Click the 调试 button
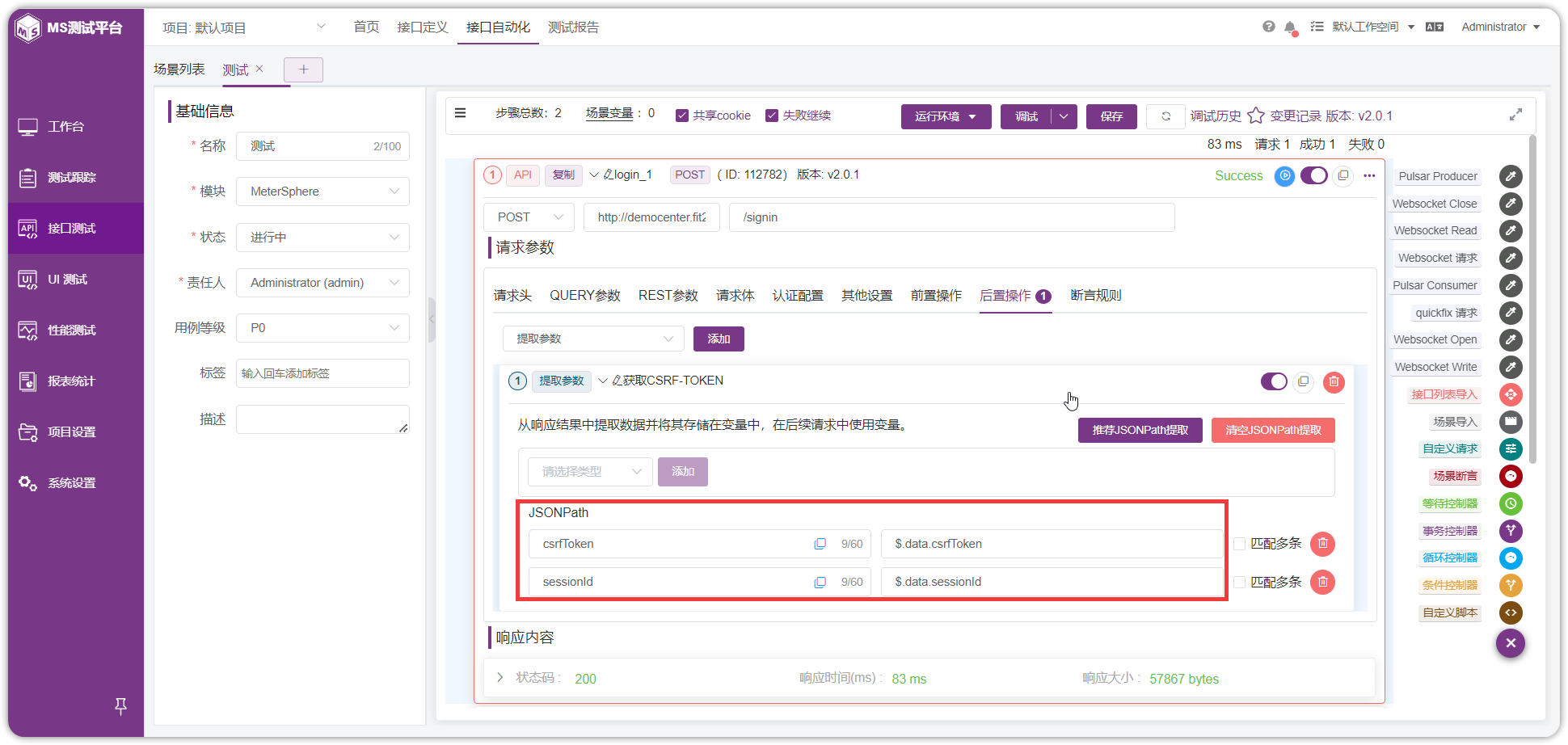This screenshot has height=745, width=1568. pyautogui.click(x=1026, y=116)
